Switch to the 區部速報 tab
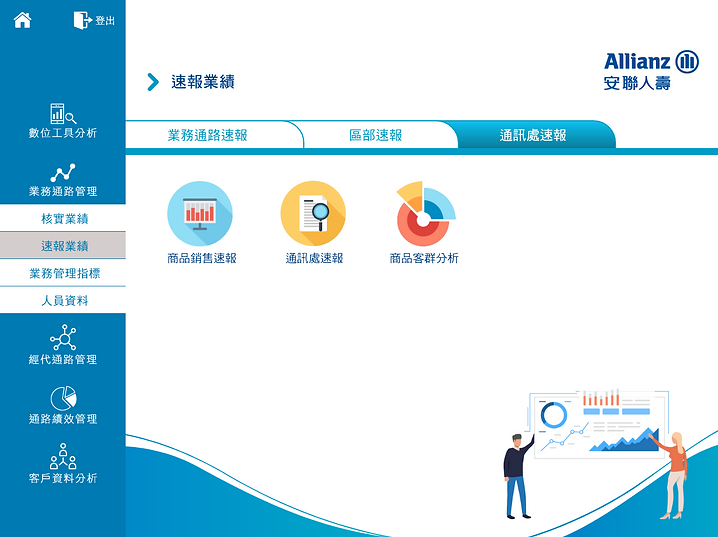 point(375,135)
